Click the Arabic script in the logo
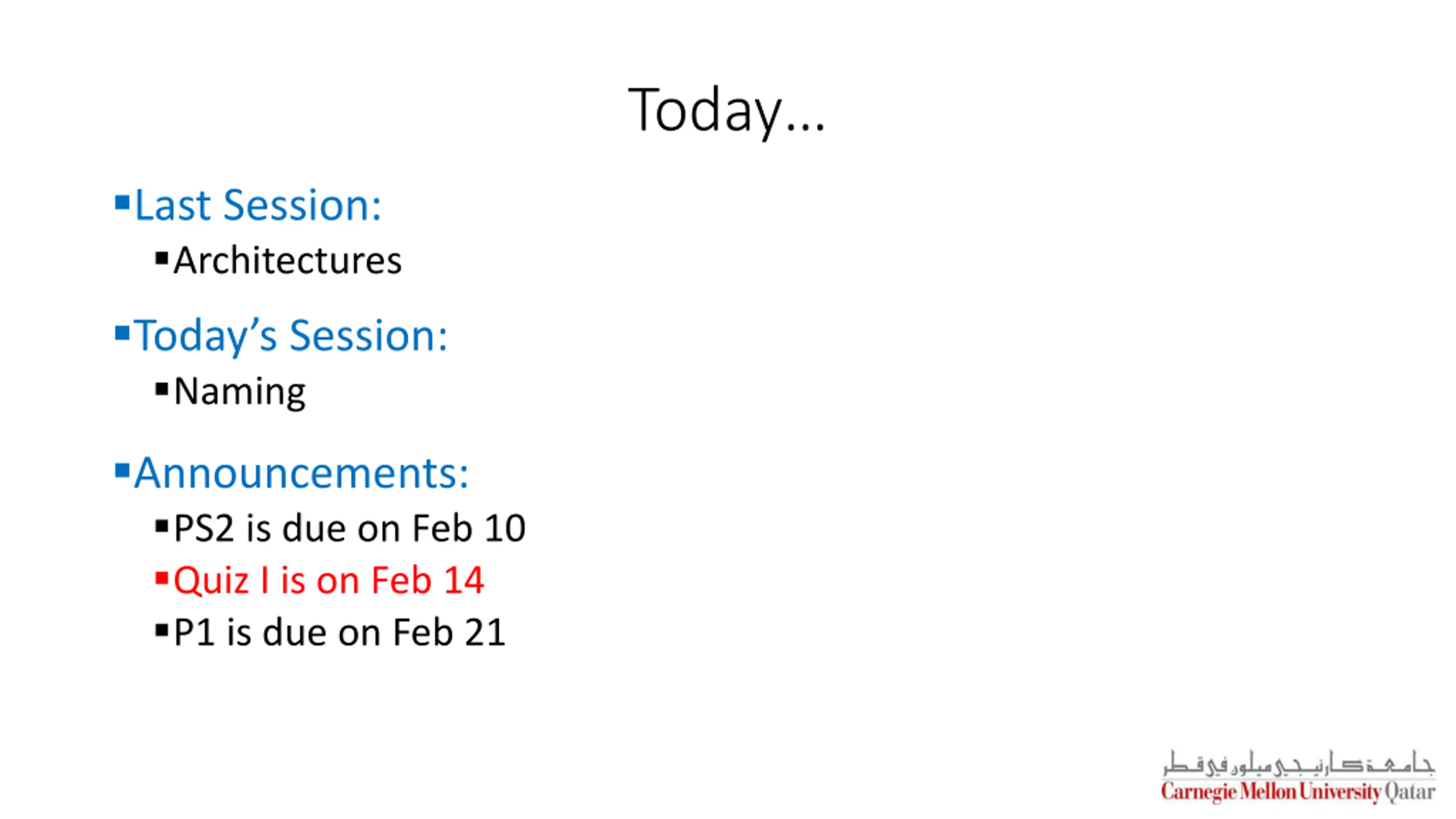The width and height of the screenshot is (1456, 819). coord(1298,763)
